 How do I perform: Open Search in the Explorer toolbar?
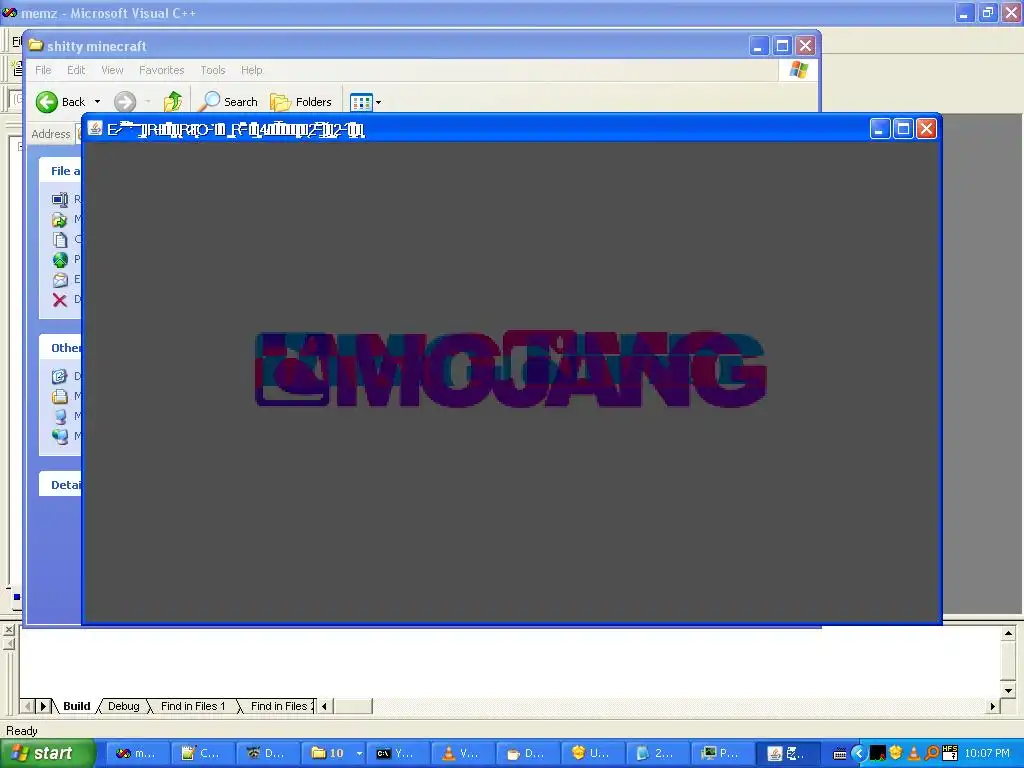[229, 102]
